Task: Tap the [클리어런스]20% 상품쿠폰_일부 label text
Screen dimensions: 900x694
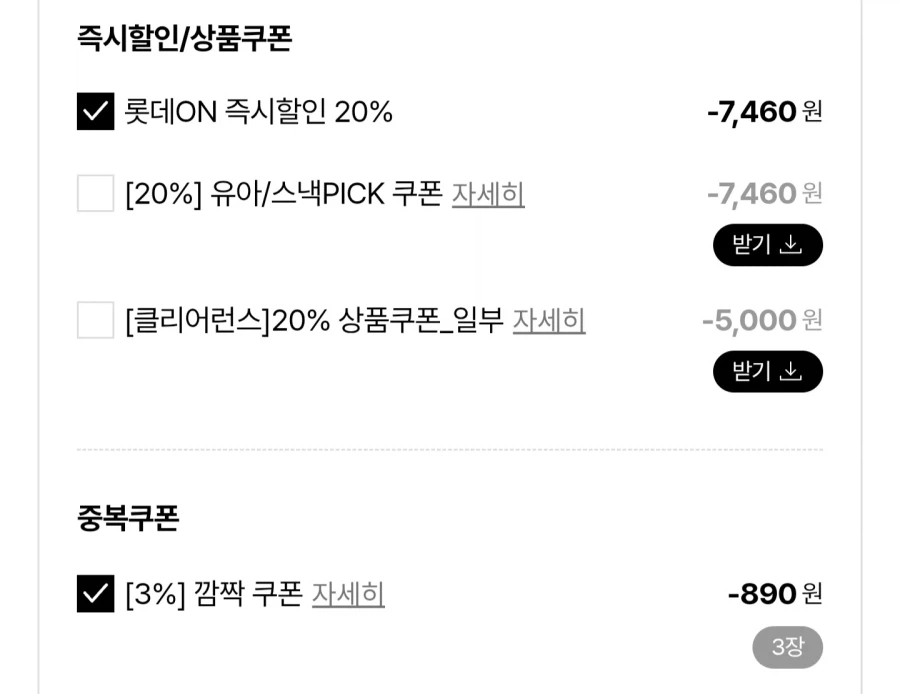Action: coord(314,321)
